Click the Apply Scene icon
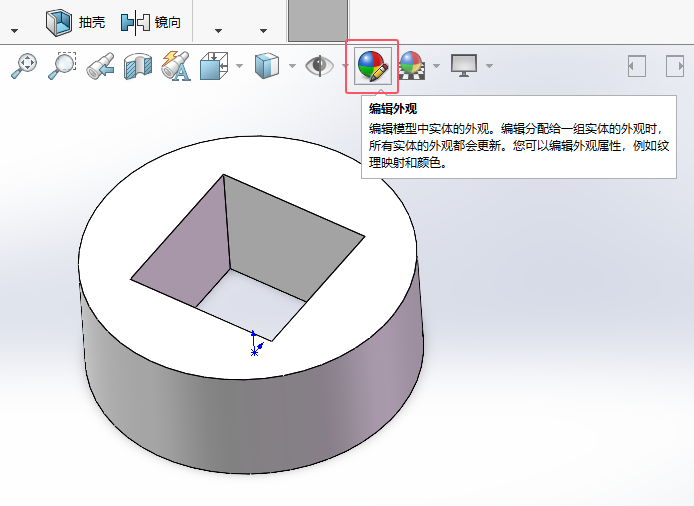 [412, 66]
